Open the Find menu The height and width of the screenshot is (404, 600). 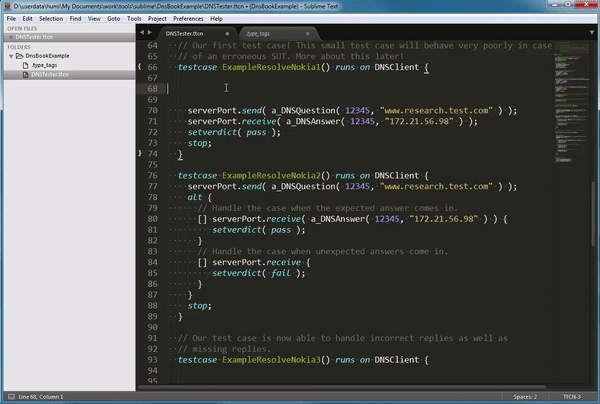[75, 18]
